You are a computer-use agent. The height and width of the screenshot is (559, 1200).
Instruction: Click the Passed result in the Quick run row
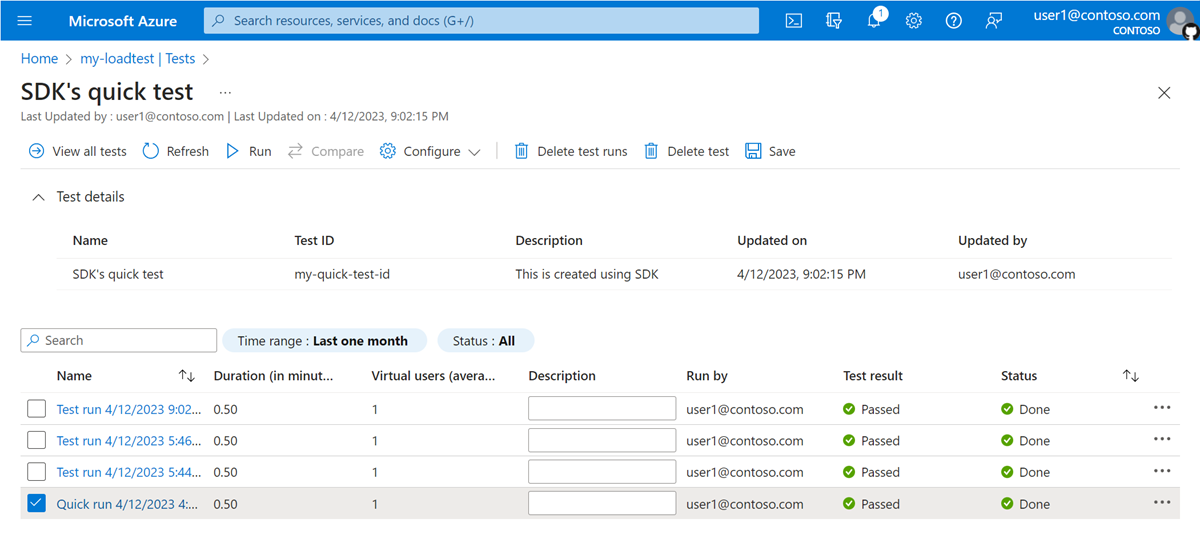(x=872, y=504)
